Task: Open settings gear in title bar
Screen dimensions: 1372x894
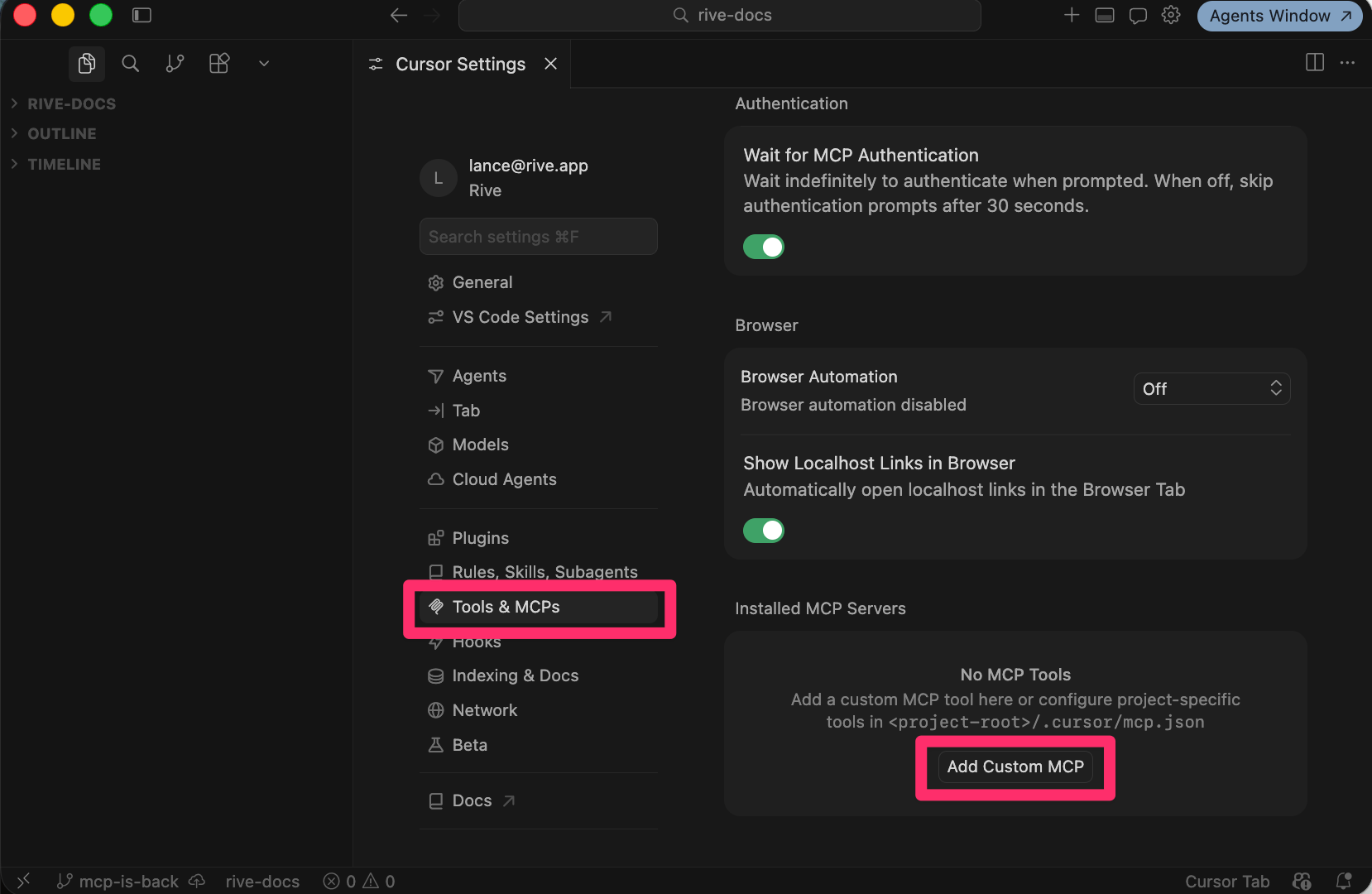Action: [x=1171, y=15]
